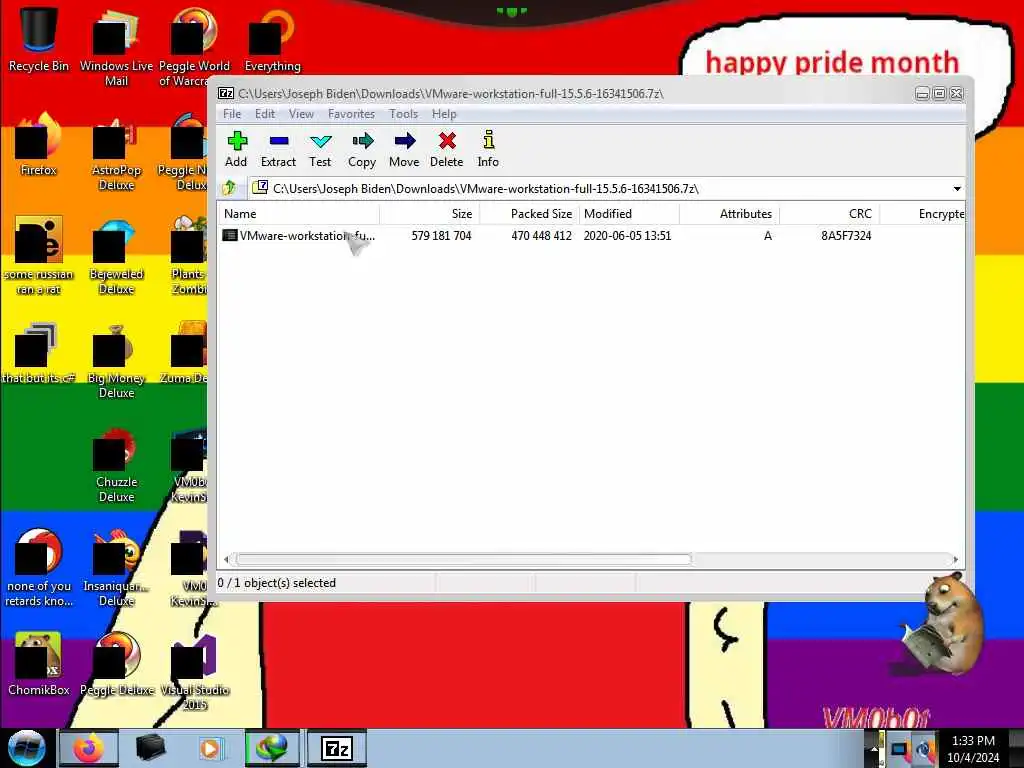1024x768 pixels.
Task: Click the packed size 470 448 412
Action: (541, 236)
